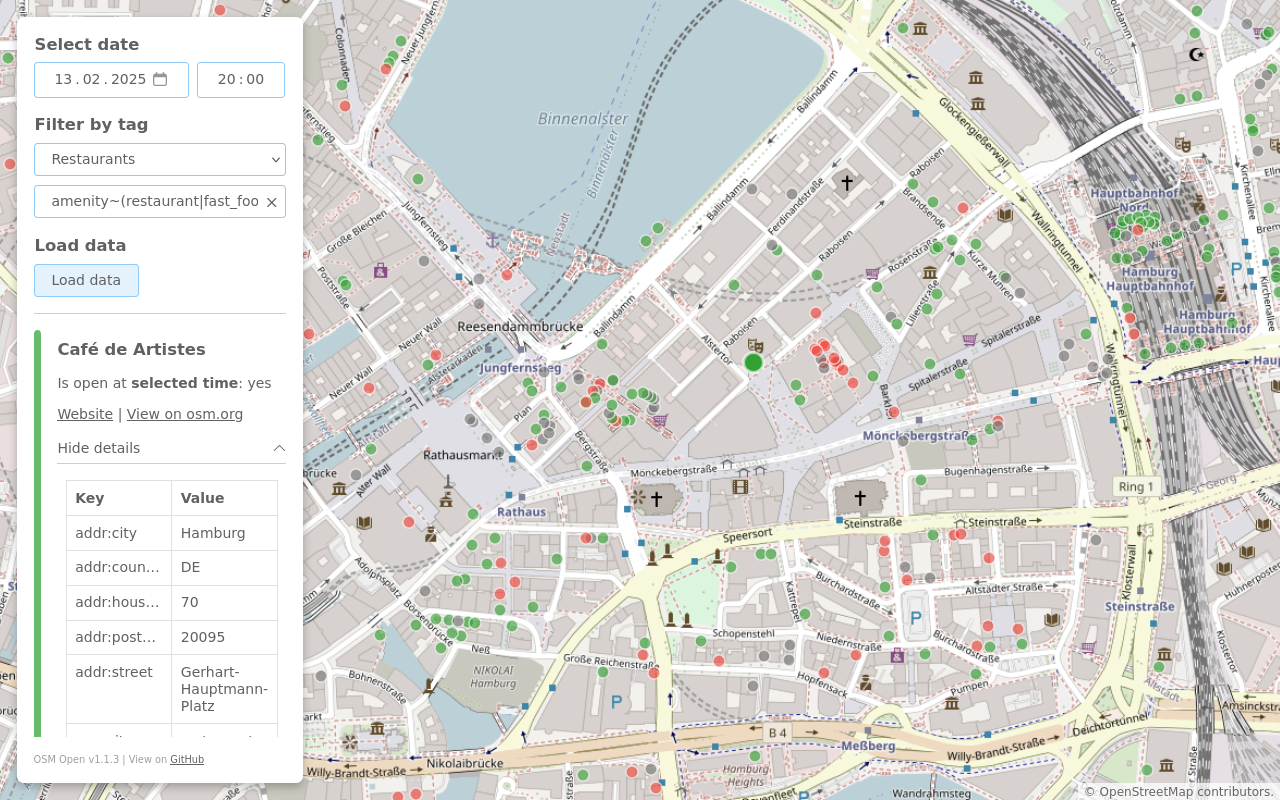This screenshot has width=1280, height=800.
Task: Click the Meßberg station label
Action: tap(868, 746)
